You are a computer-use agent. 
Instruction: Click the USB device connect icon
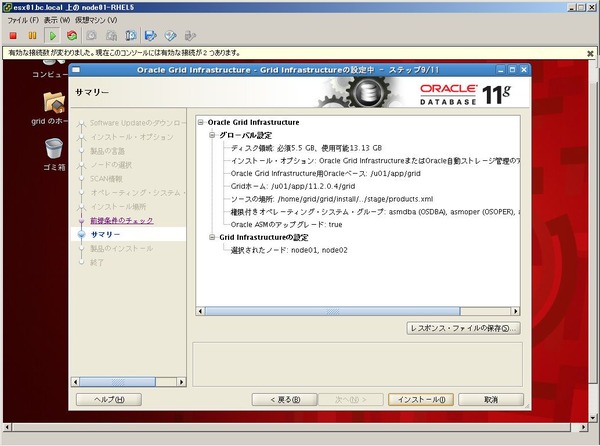coord(190,36)
